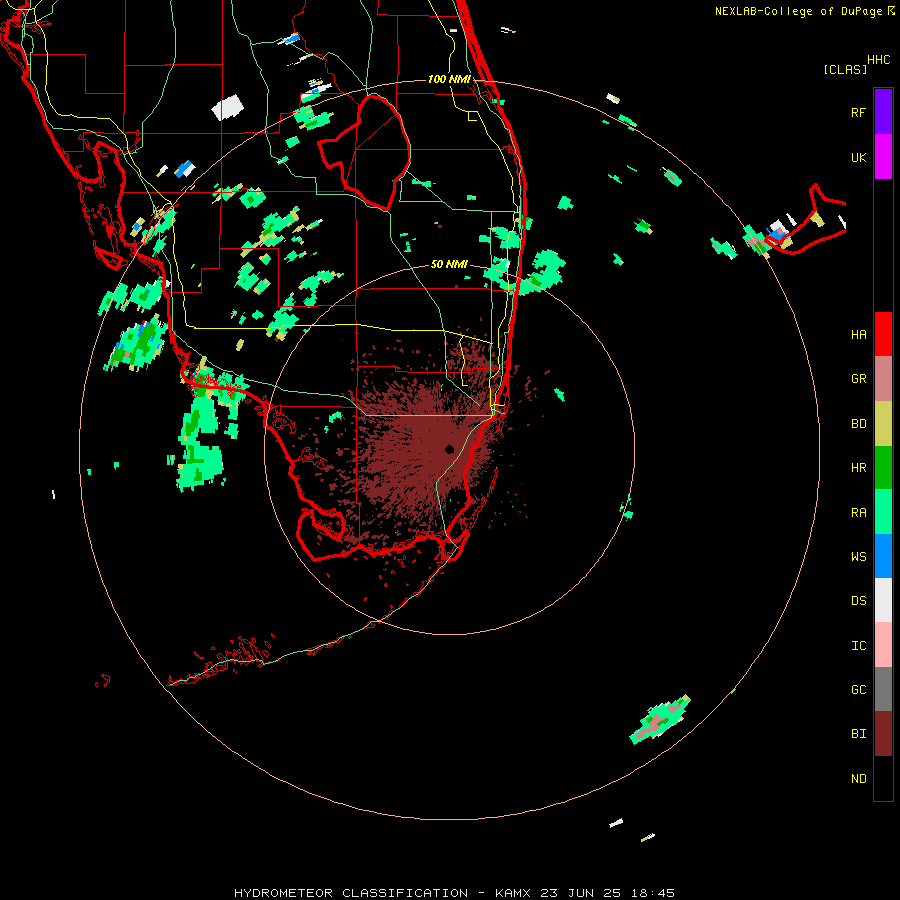
Task: Click the RF legend label
Action: (858, 113)
